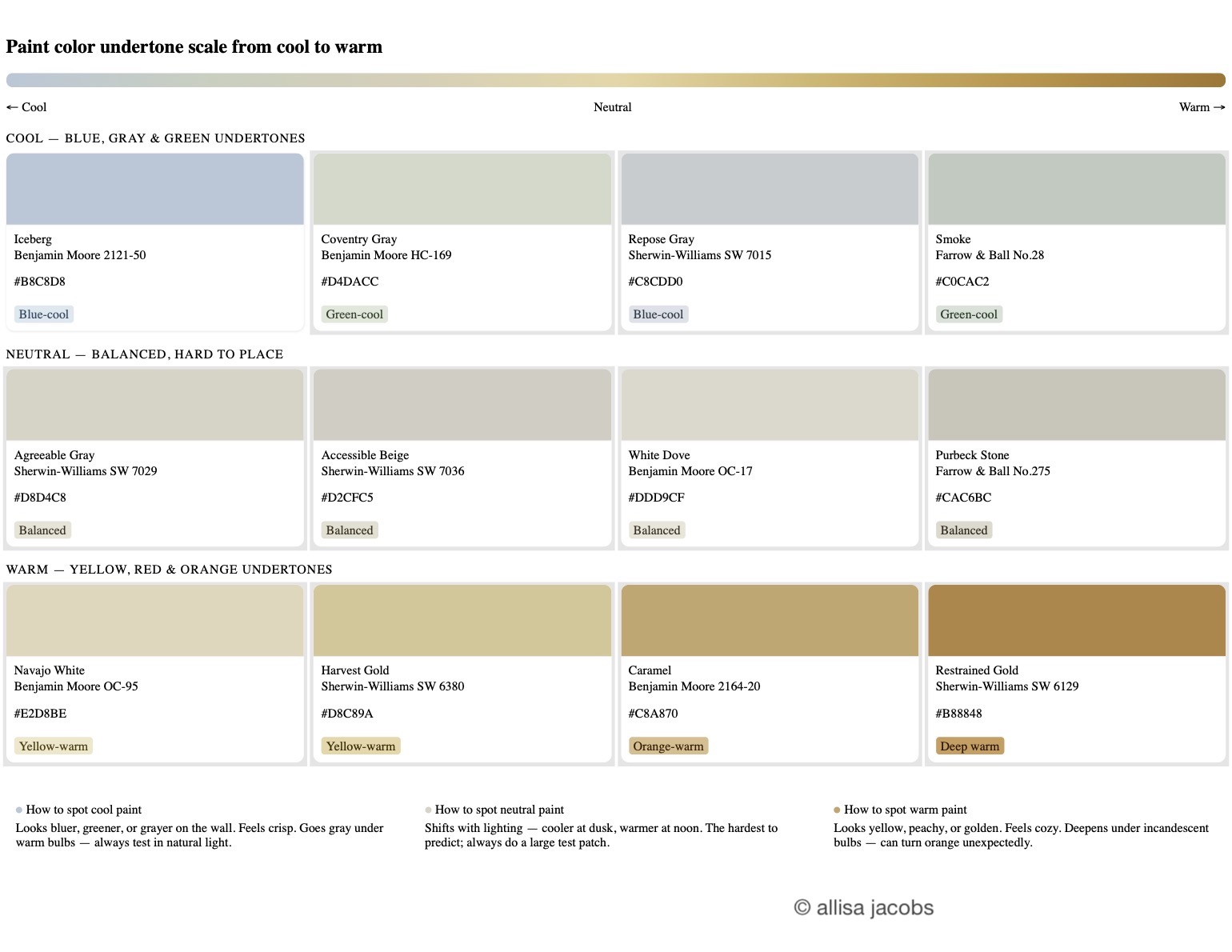Choose the White Dove swatch
The image size is (1232, 952).
click(x=769, y=405)
